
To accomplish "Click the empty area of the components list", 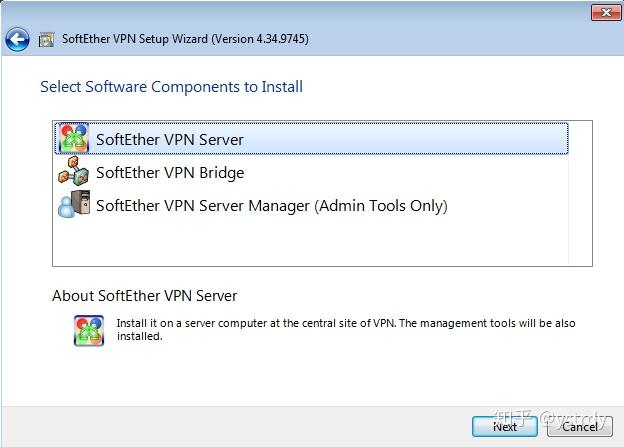I will (x=310, y=243).
